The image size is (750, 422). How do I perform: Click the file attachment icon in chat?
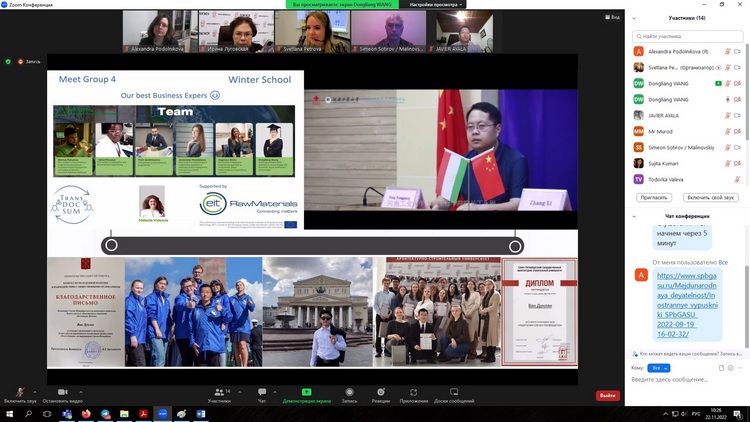click(x=721, y=368)
